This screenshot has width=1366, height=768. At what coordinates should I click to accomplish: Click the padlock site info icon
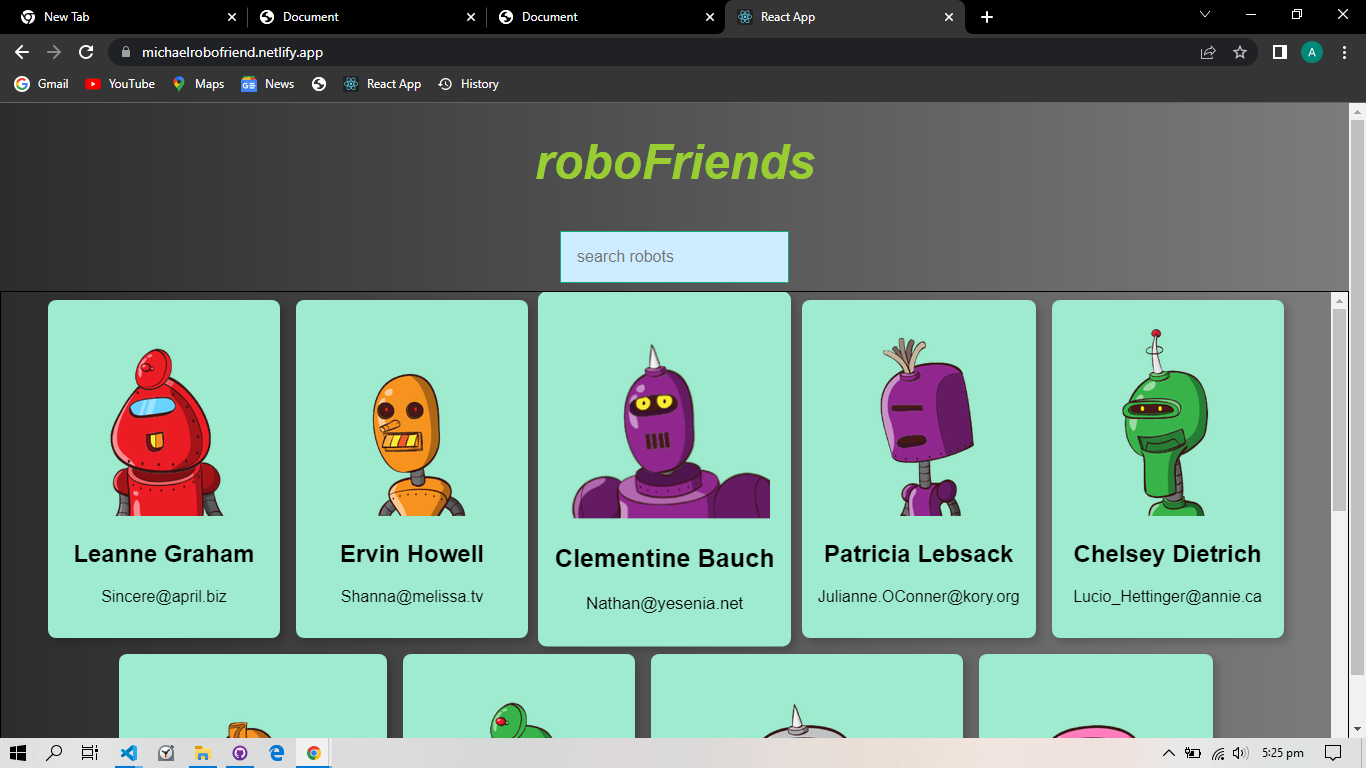coord(125,52)
